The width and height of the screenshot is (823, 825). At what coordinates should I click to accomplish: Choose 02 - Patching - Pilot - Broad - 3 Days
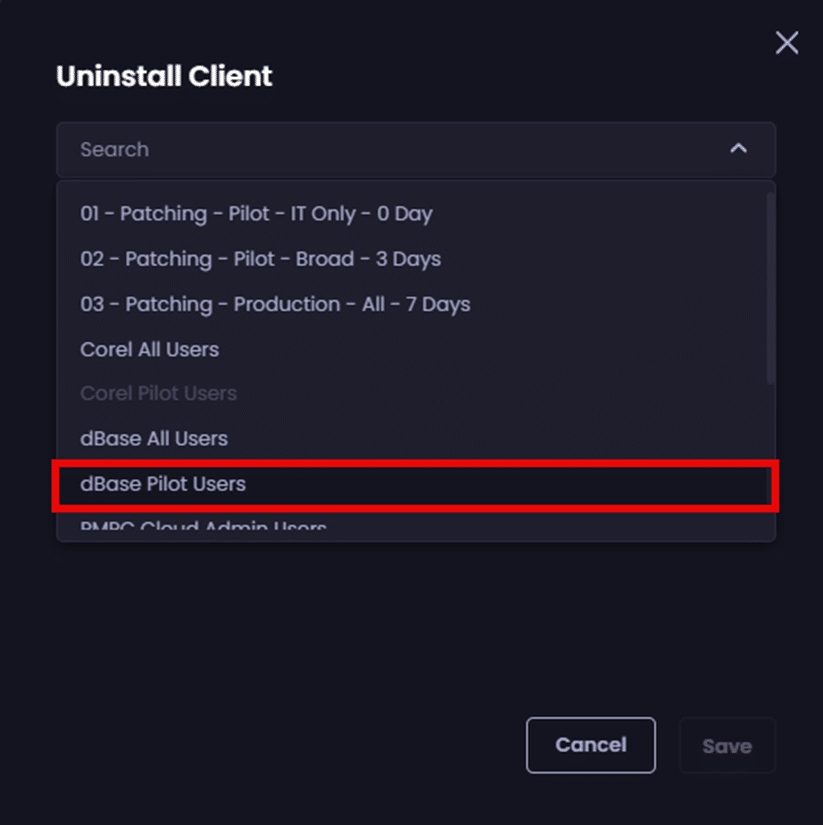pos(260,259)
